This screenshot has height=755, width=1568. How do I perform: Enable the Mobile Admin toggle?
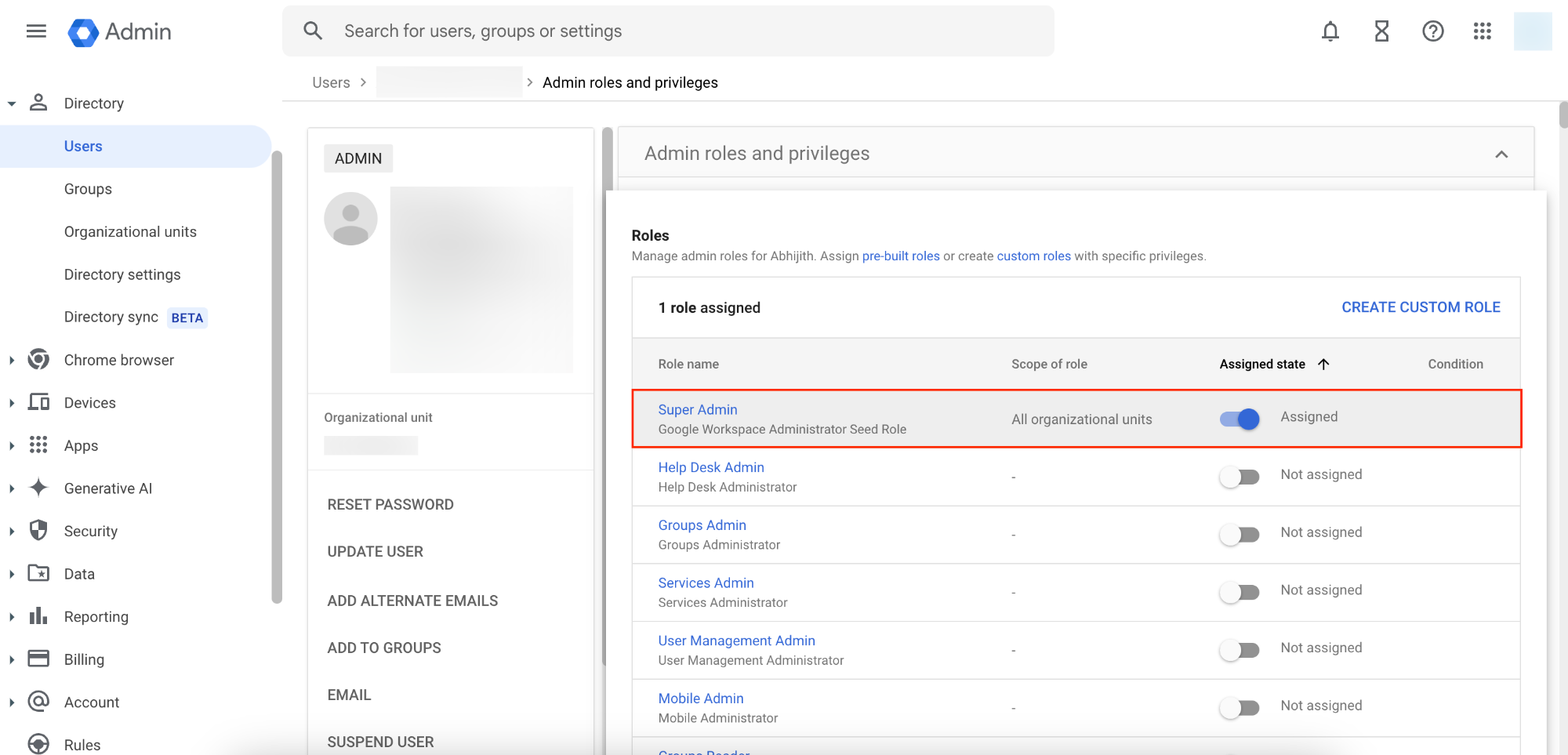(x=1239, y=707)
